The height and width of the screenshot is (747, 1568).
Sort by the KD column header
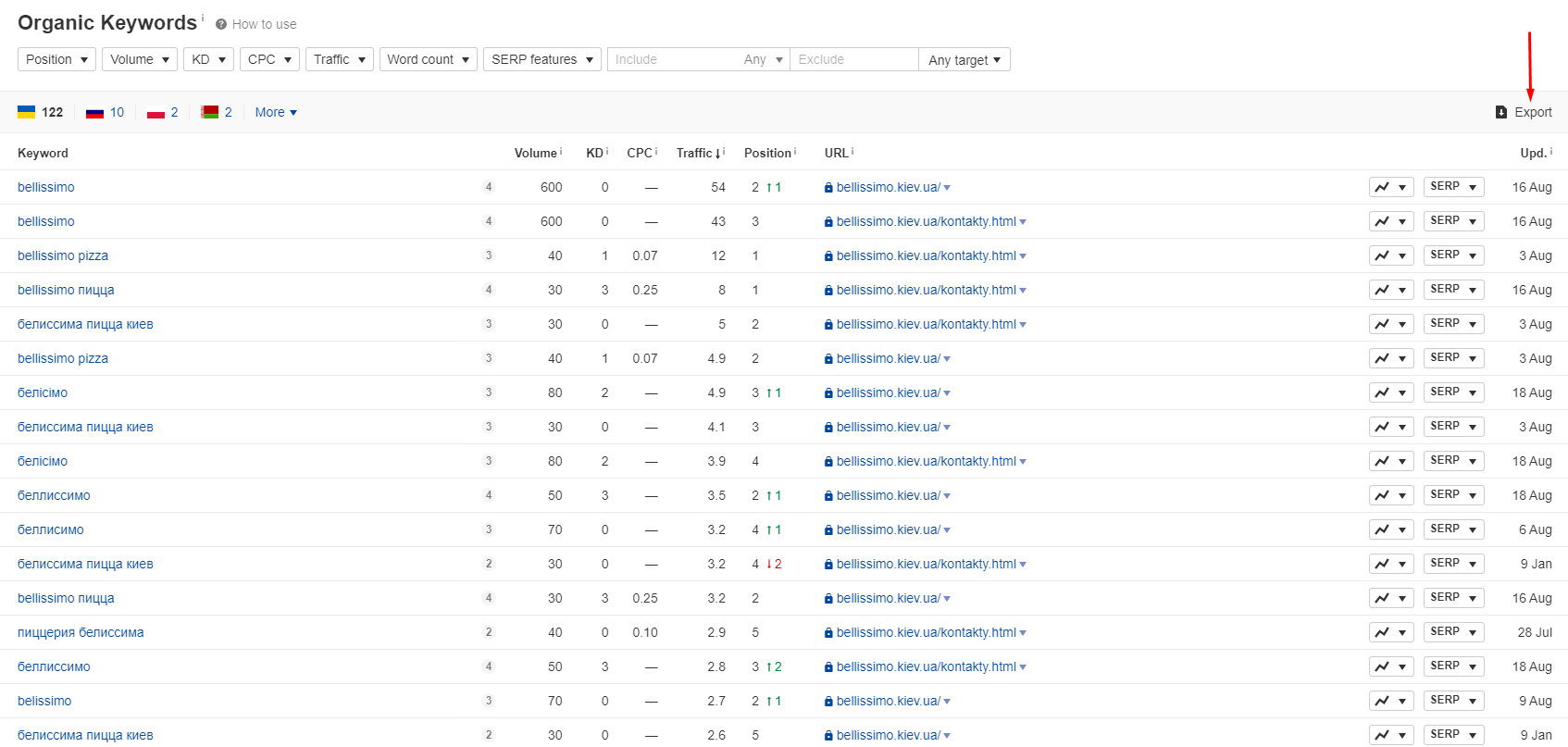coord(594,153)
